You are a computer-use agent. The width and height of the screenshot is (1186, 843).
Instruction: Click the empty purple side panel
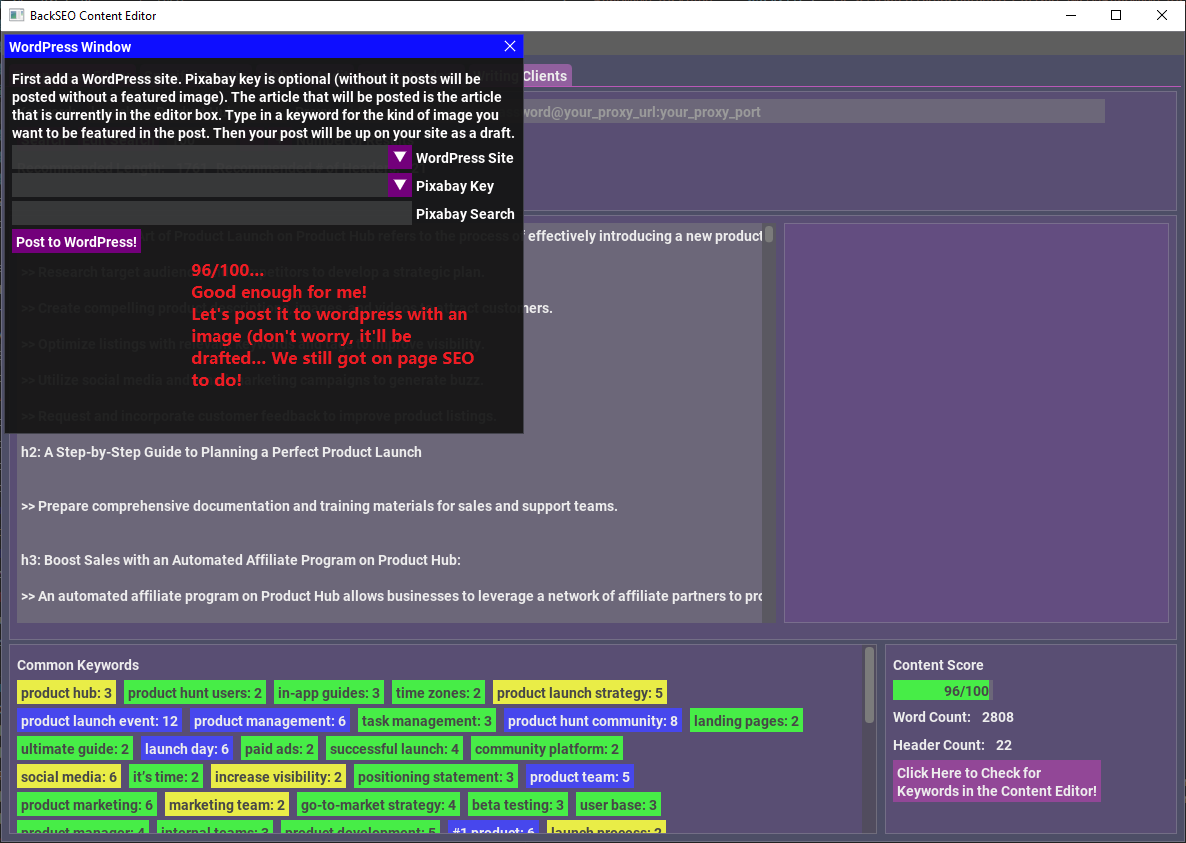(976, 423)
